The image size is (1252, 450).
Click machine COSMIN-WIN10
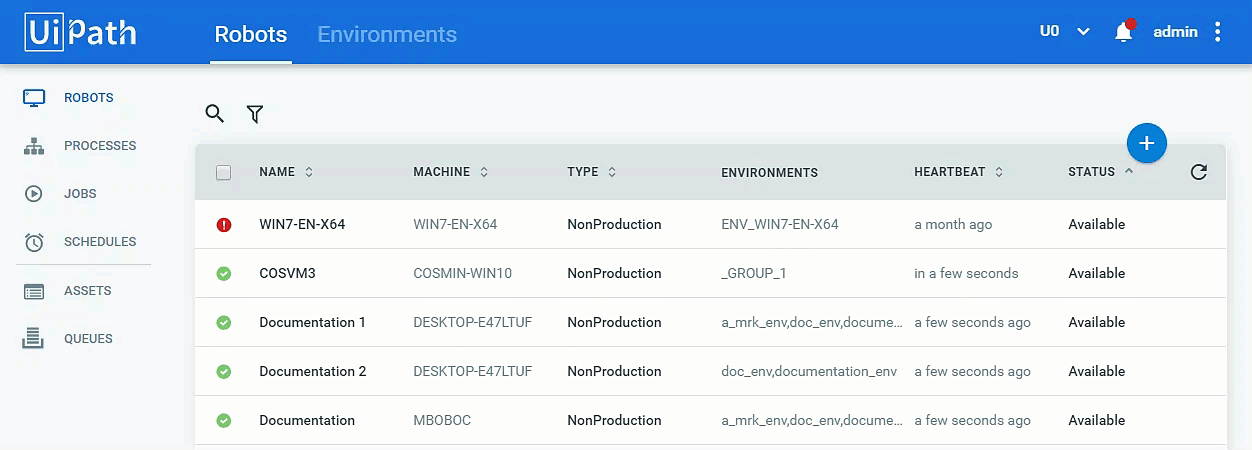tap(462, 274)
